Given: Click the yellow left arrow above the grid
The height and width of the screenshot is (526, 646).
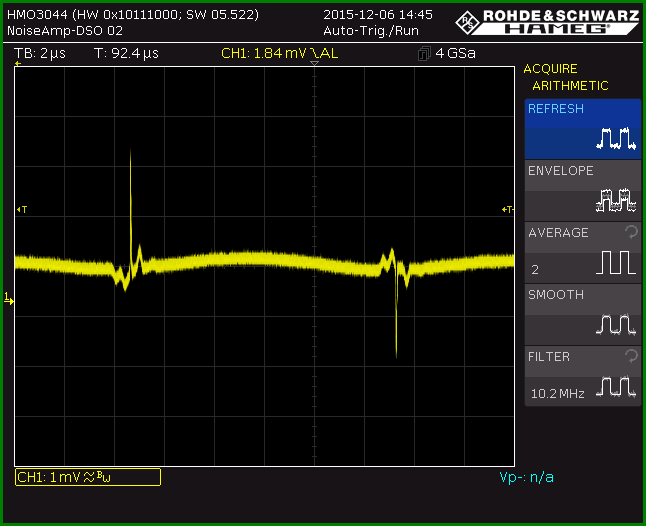Looking at the screenshot, I should coord(18,63).
